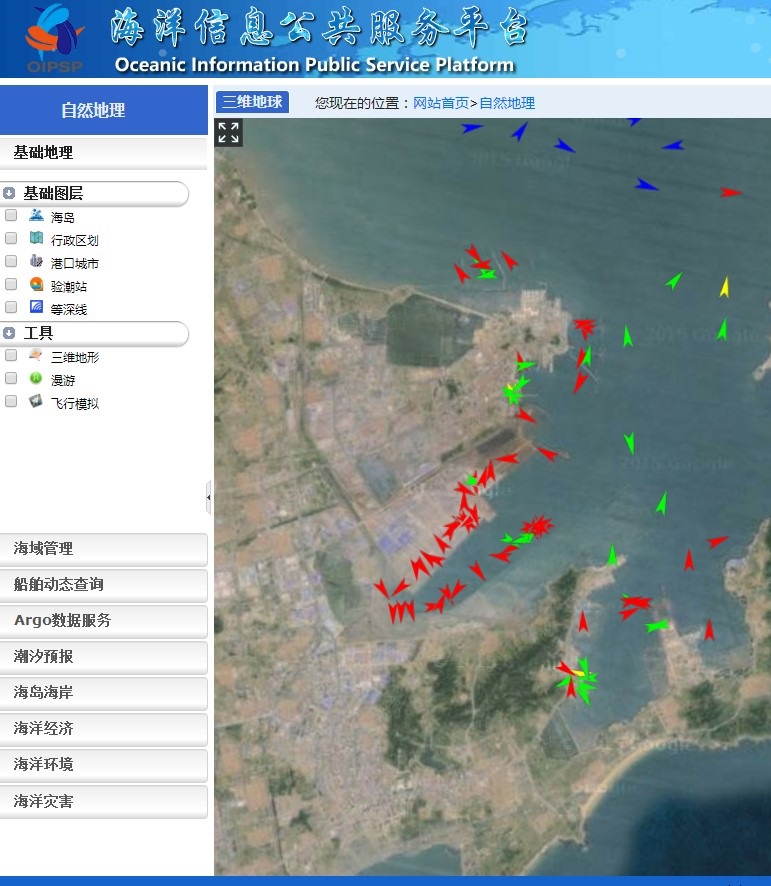The width and height of the screenshot is (771, 886).
Task: Click the 等深线 contour icon
Action: click(36, 307)
